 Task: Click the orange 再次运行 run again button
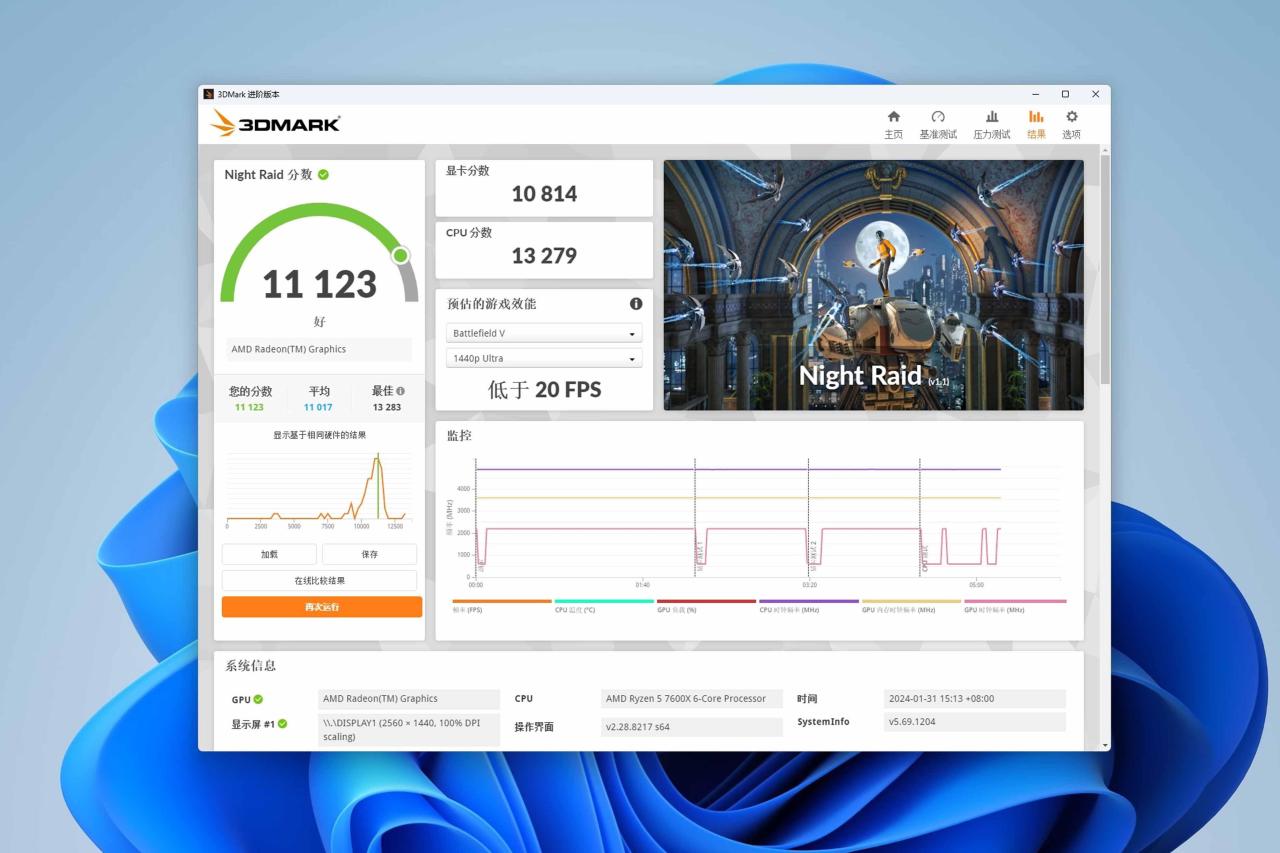pos(322,607)
